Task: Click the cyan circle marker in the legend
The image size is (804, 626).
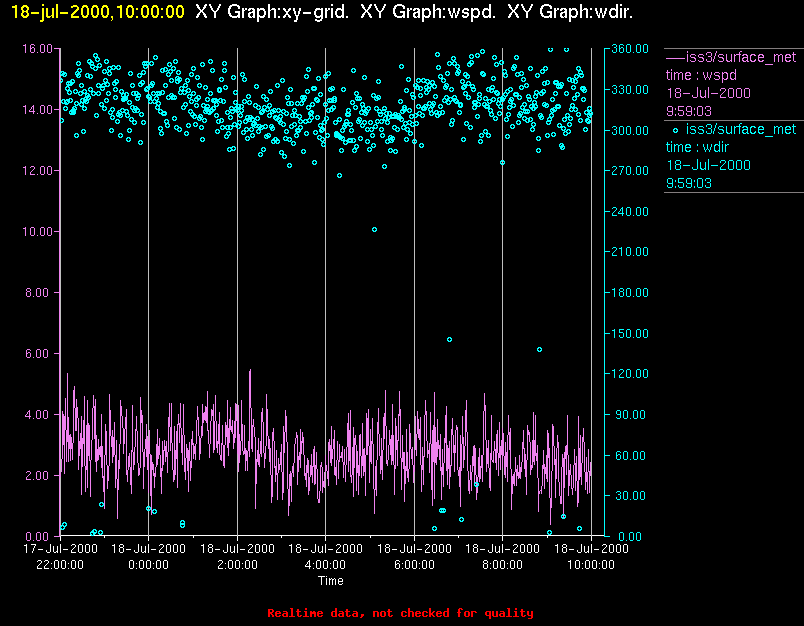Action: point(675,129)
